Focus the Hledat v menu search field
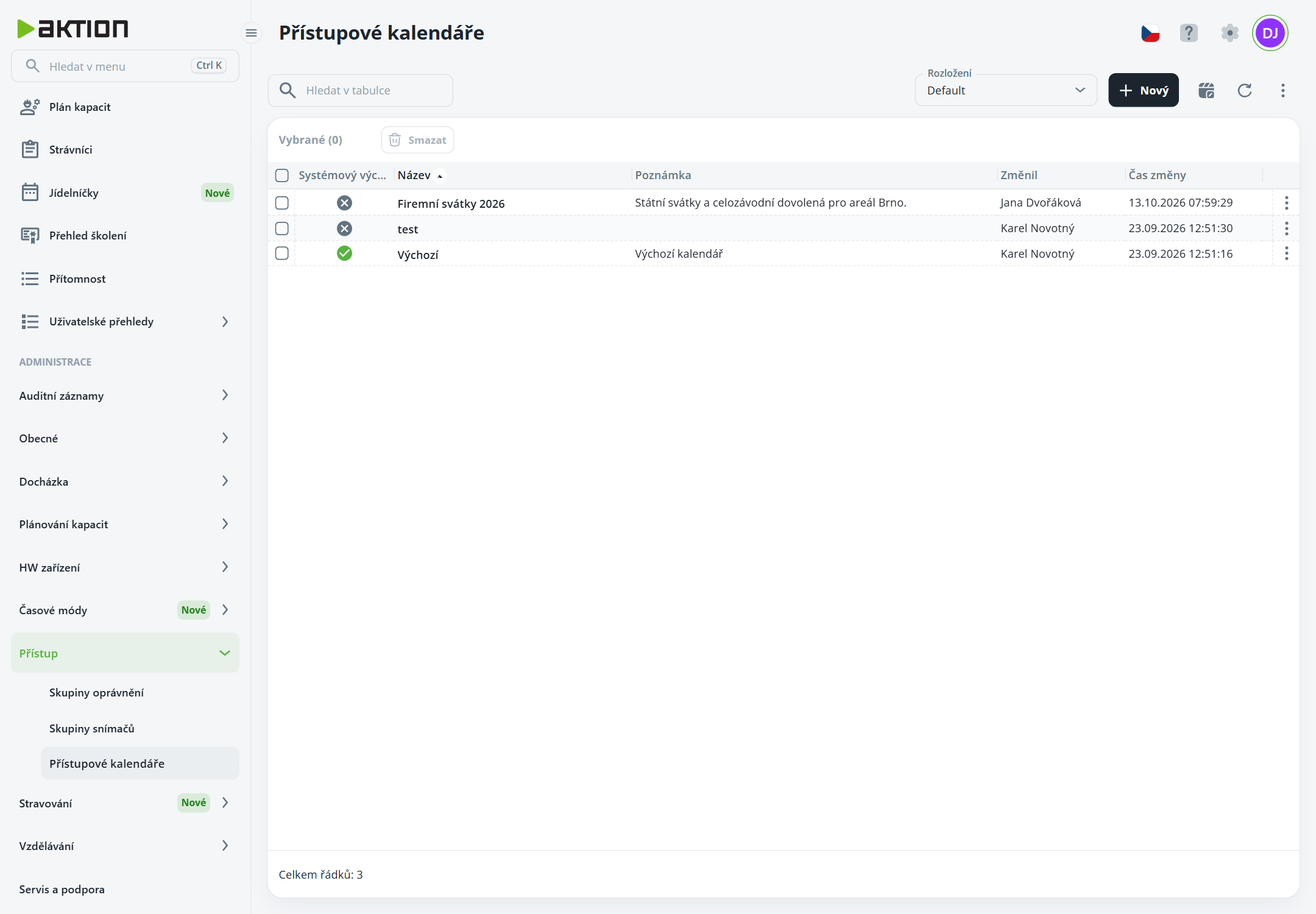The height and width of the screenshot is (914, 1316). 125,66
